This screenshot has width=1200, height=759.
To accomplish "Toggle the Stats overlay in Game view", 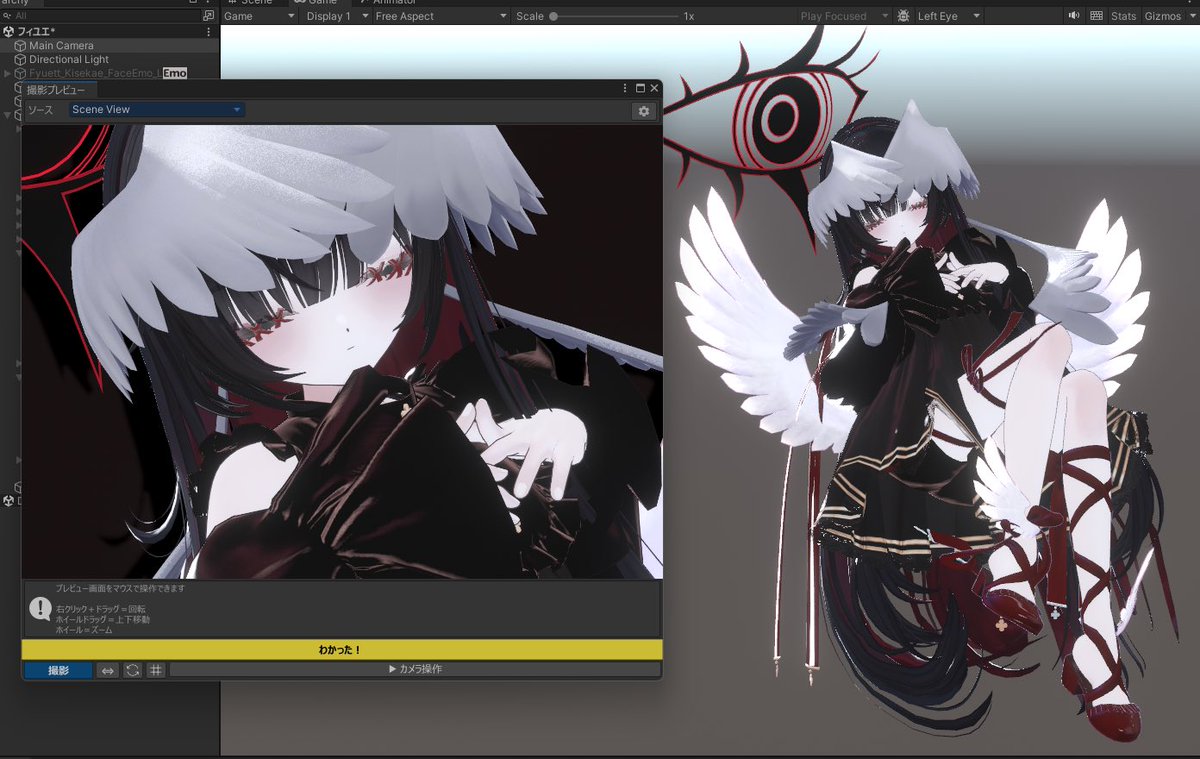I will click(1124, 16).
